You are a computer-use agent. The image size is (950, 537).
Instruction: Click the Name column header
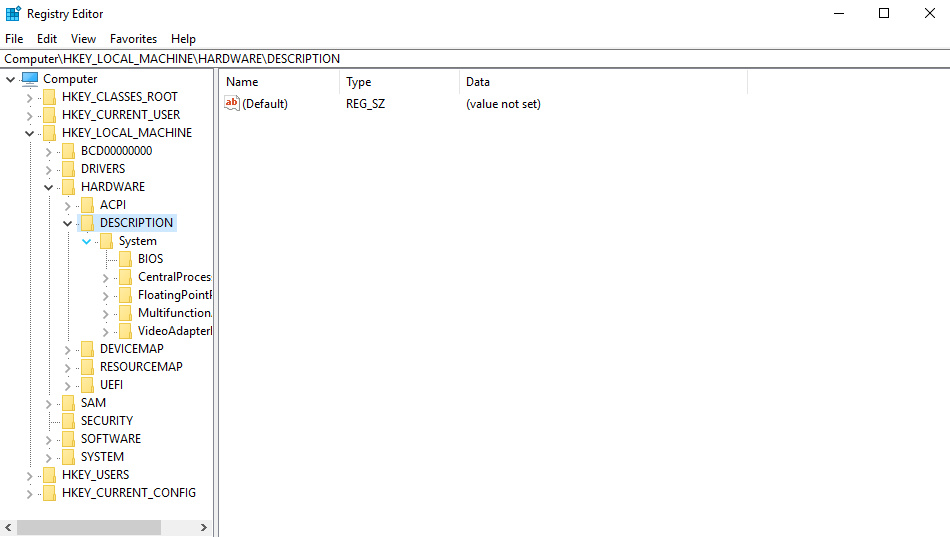coord(279,82)
